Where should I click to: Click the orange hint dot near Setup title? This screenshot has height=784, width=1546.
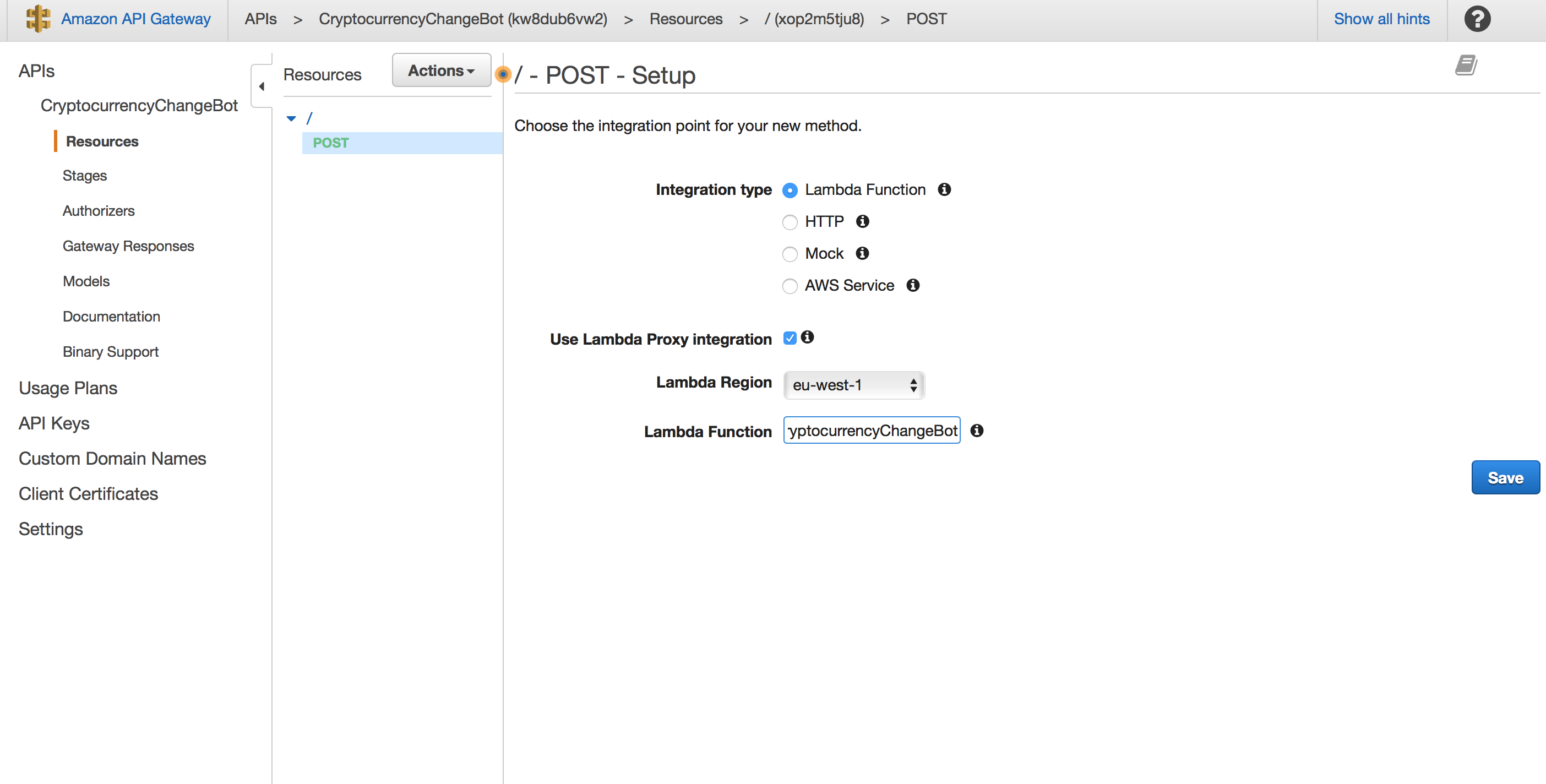click(x=503, y=74)
